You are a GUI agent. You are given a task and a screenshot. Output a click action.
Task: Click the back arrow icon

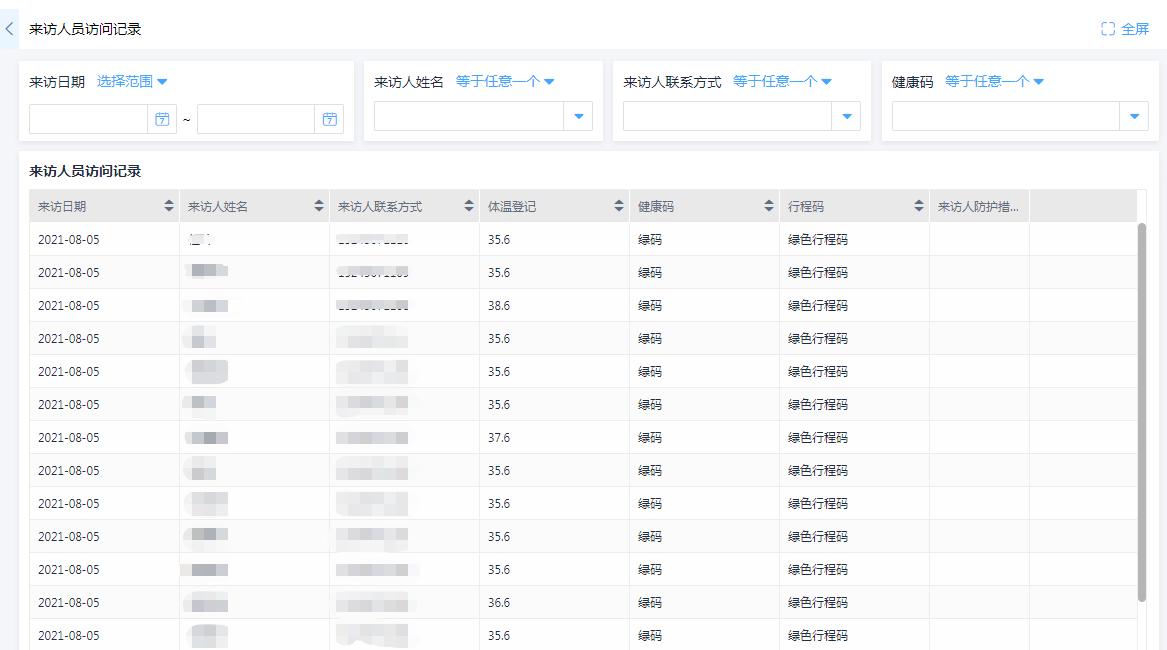(x=9, y=28)
